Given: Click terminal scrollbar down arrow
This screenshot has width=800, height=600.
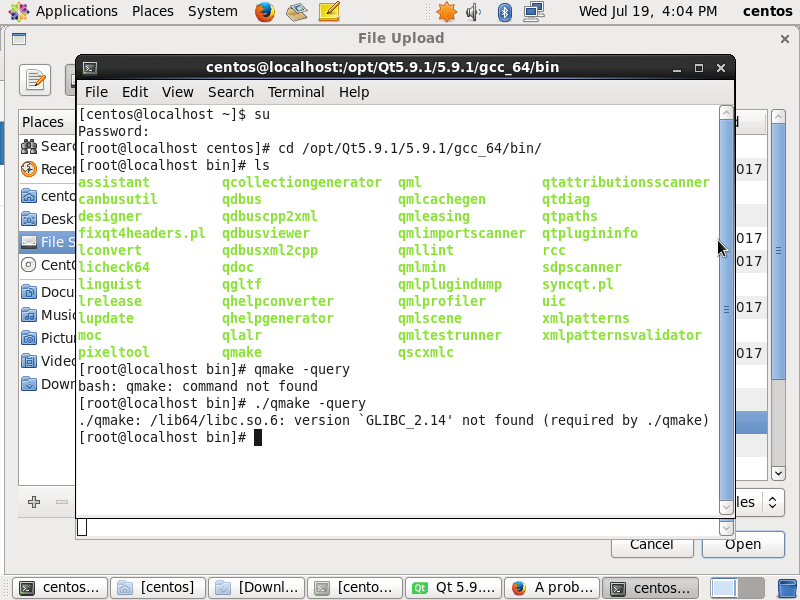Looking at the screenshot, I should point(726,507).
